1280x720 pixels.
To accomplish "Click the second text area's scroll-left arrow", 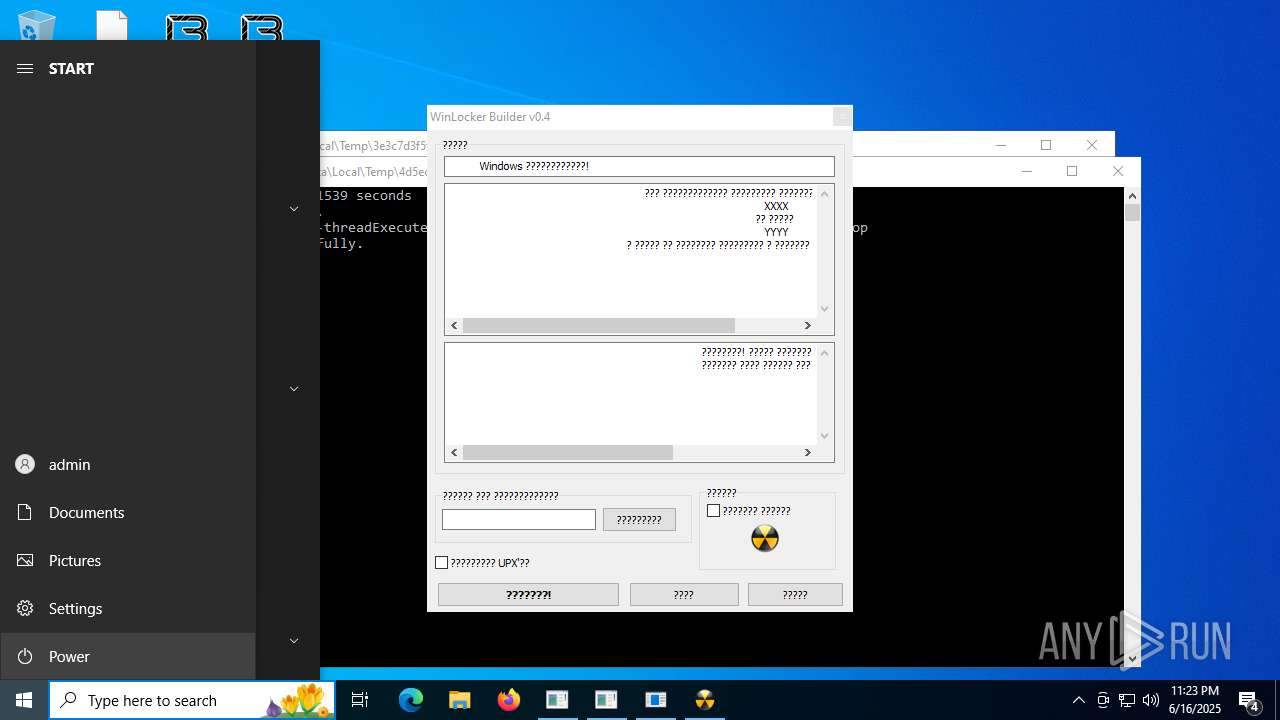I will pyautogui.click(x=454, y=453).
